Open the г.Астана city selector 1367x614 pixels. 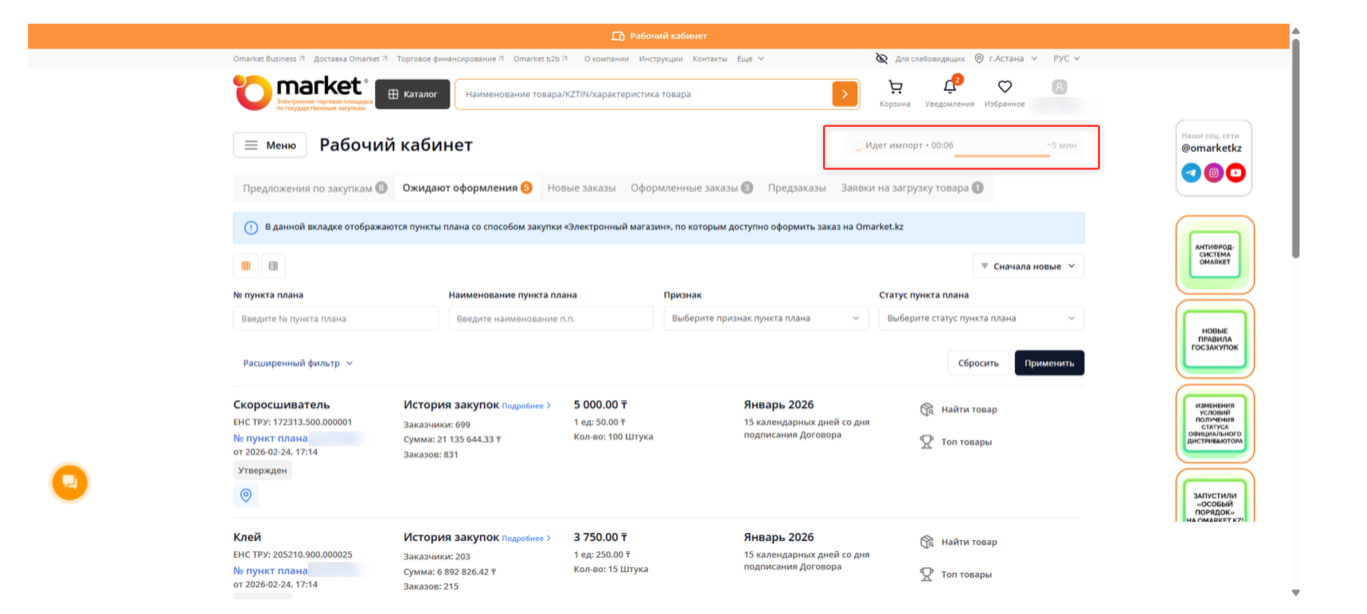point(1006,59)
